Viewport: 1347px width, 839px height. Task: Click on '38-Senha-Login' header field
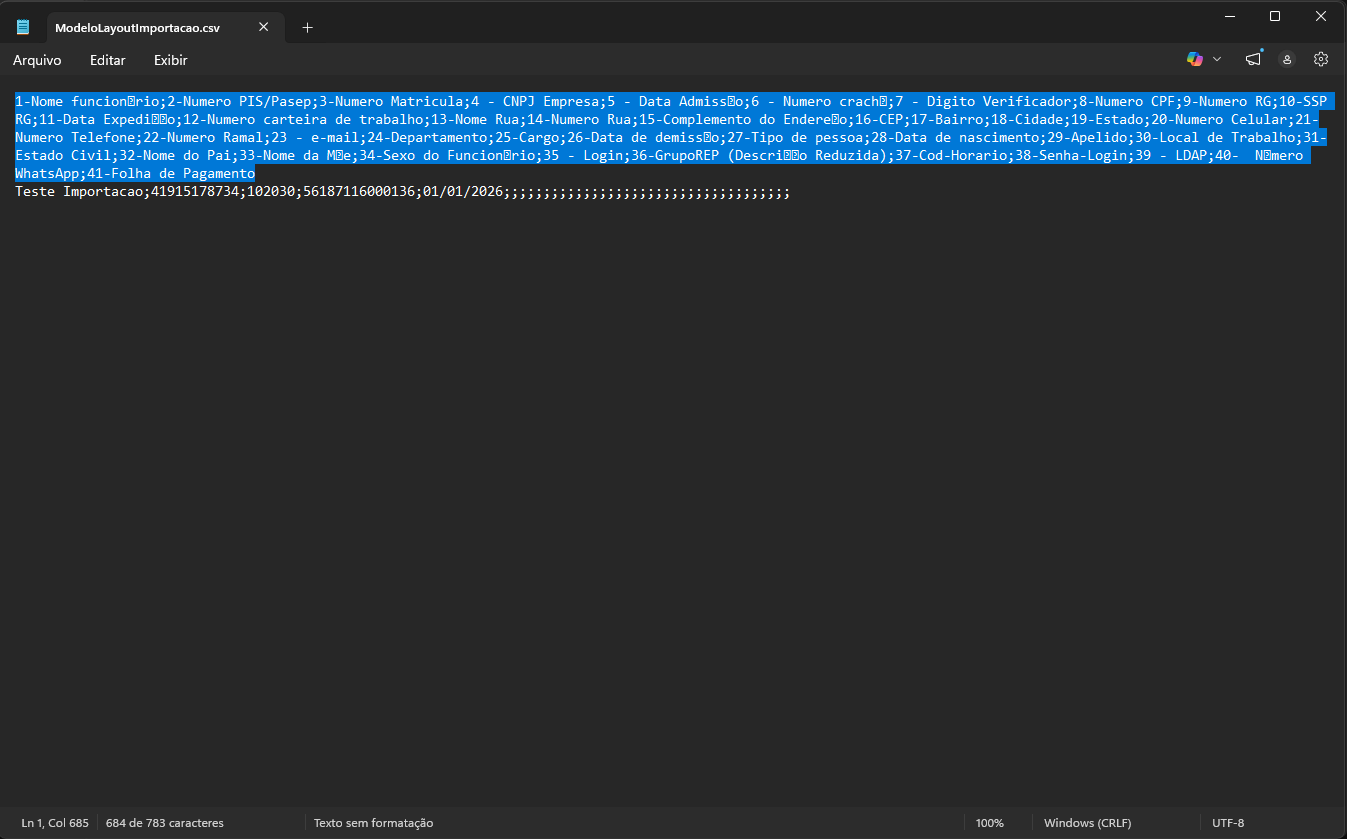point(1071,155)
